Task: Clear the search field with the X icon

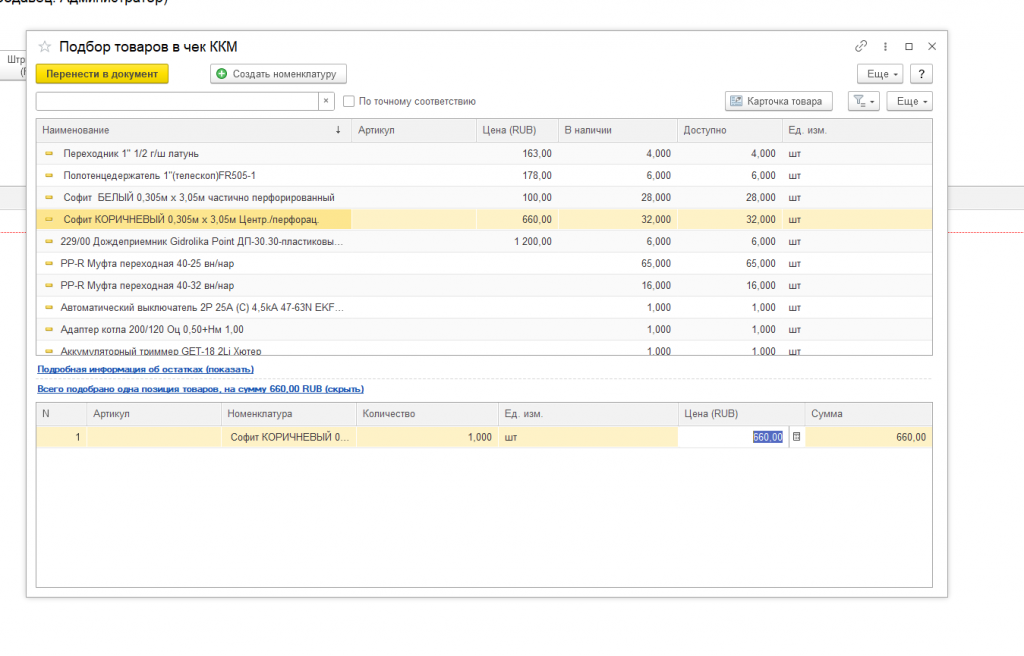Action: 326,101
